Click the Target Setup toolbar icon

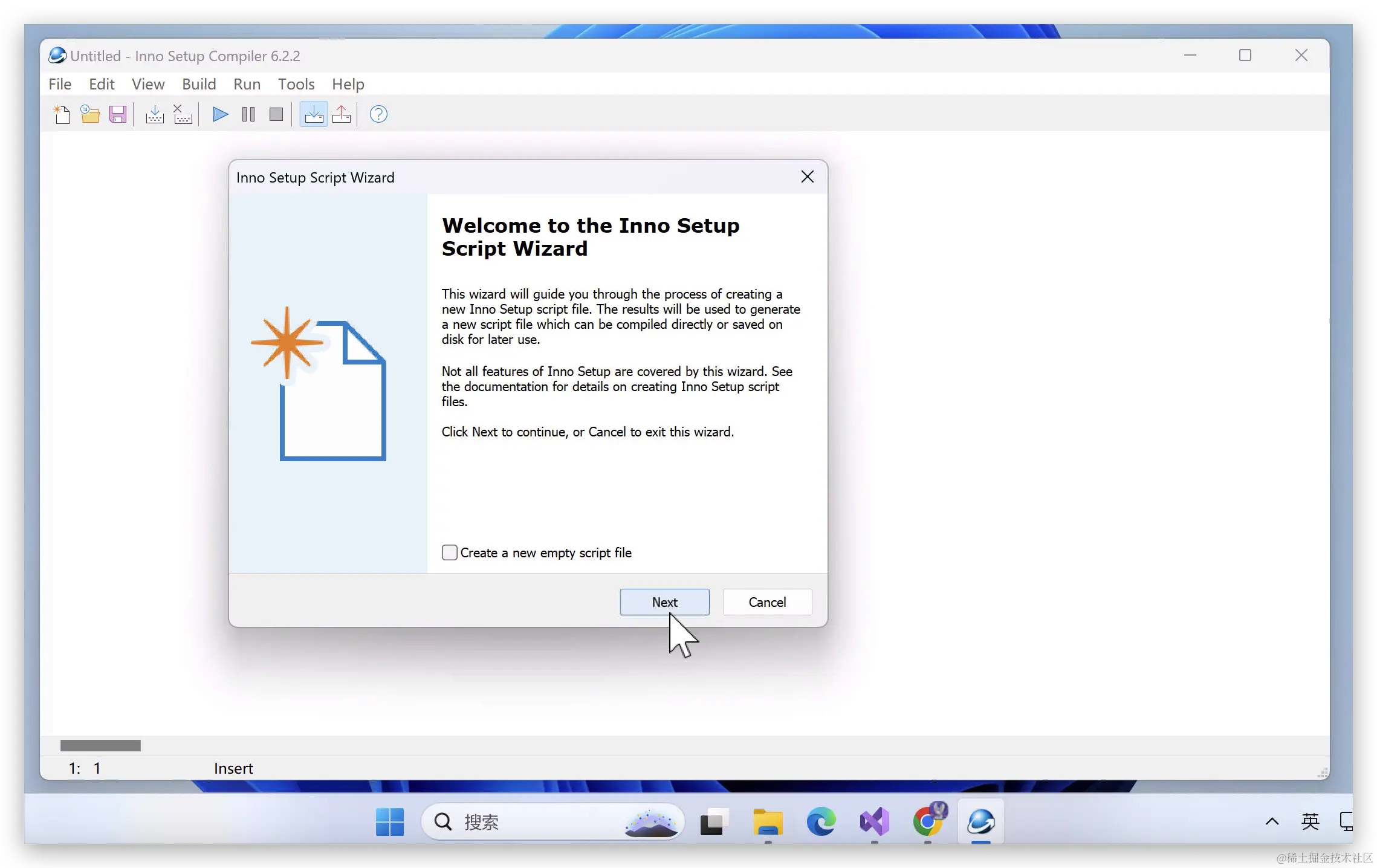[314, 114]
